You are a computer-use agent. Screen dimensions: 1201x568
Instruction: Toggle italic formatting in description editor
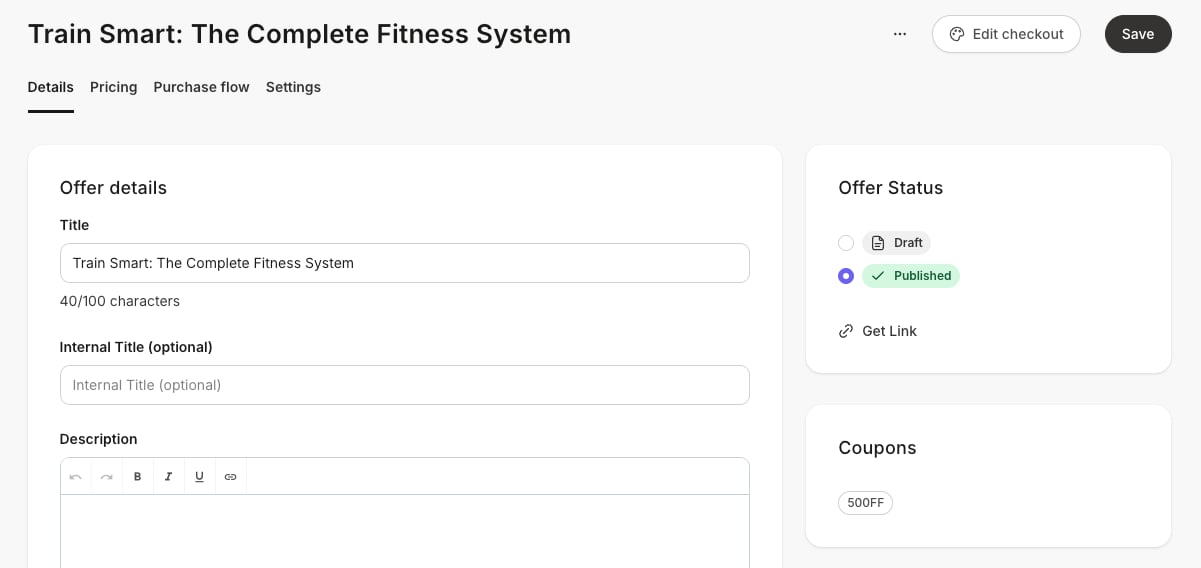(168, 477)
